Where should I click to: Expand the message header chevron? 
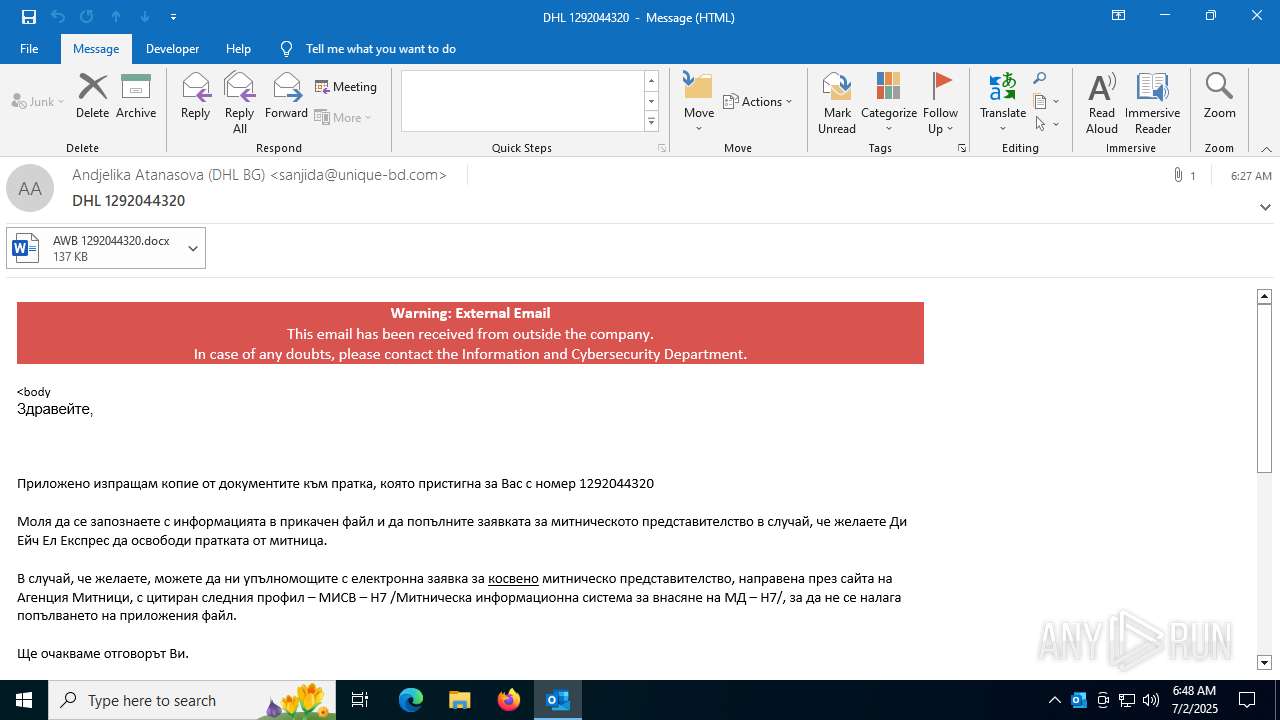point(1265,207)
